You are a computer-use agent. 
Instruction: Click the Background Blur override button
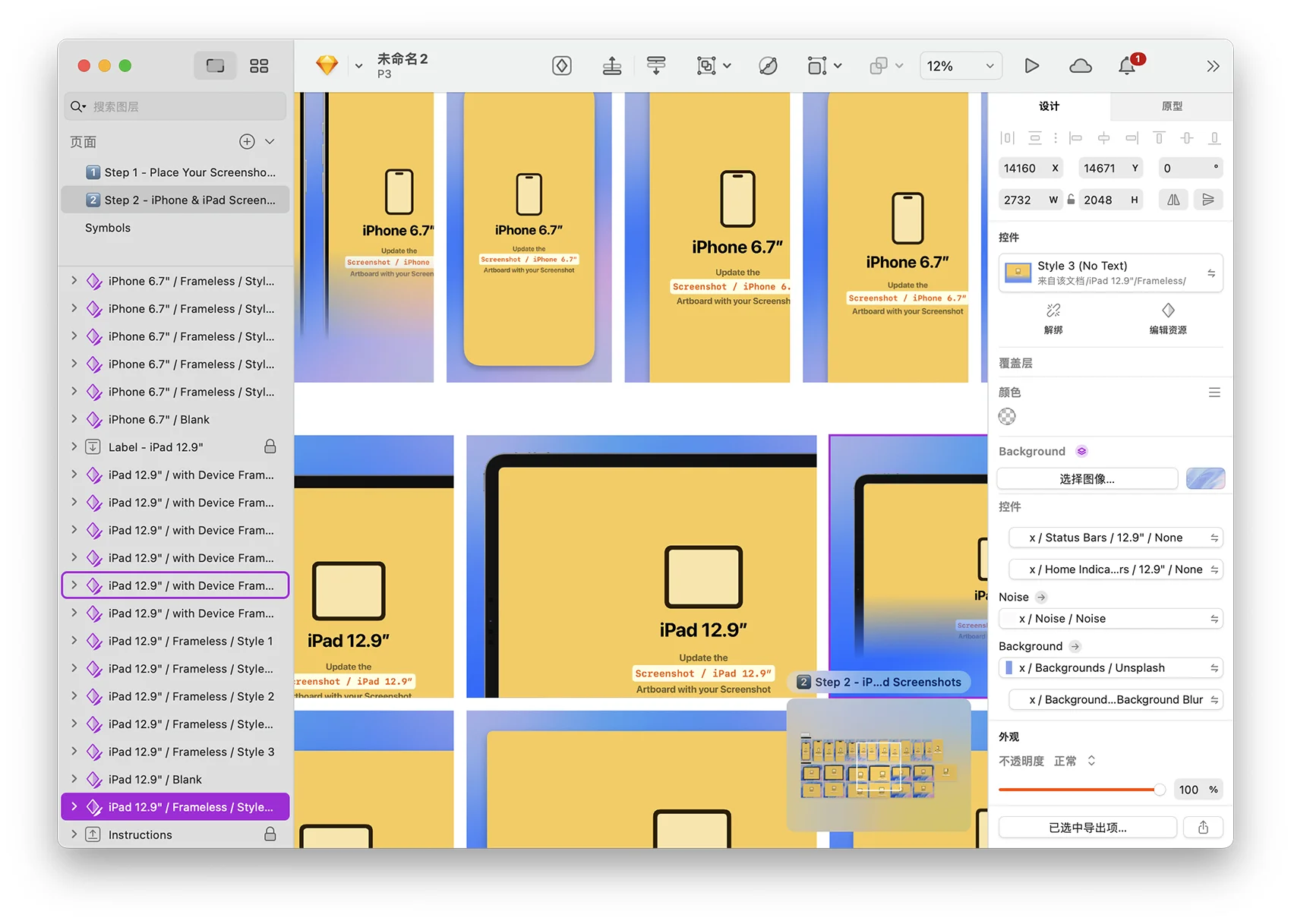(1115, 700)
